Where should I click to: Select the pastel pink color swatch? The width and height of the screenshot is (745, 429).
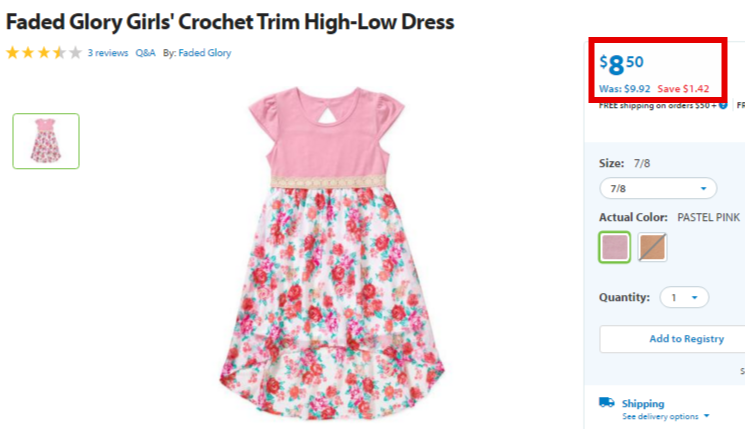(x=614, y=247)
